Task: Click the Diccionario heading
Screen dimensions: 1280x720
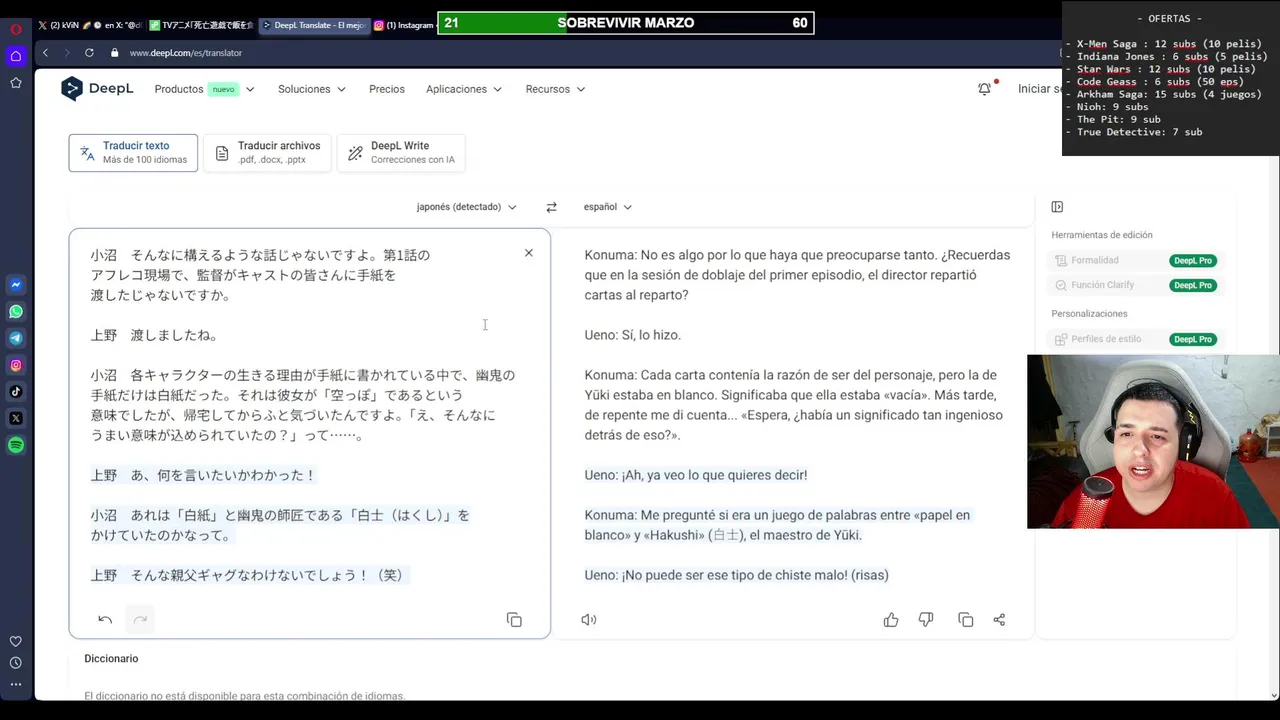Action: coord(111,658)
